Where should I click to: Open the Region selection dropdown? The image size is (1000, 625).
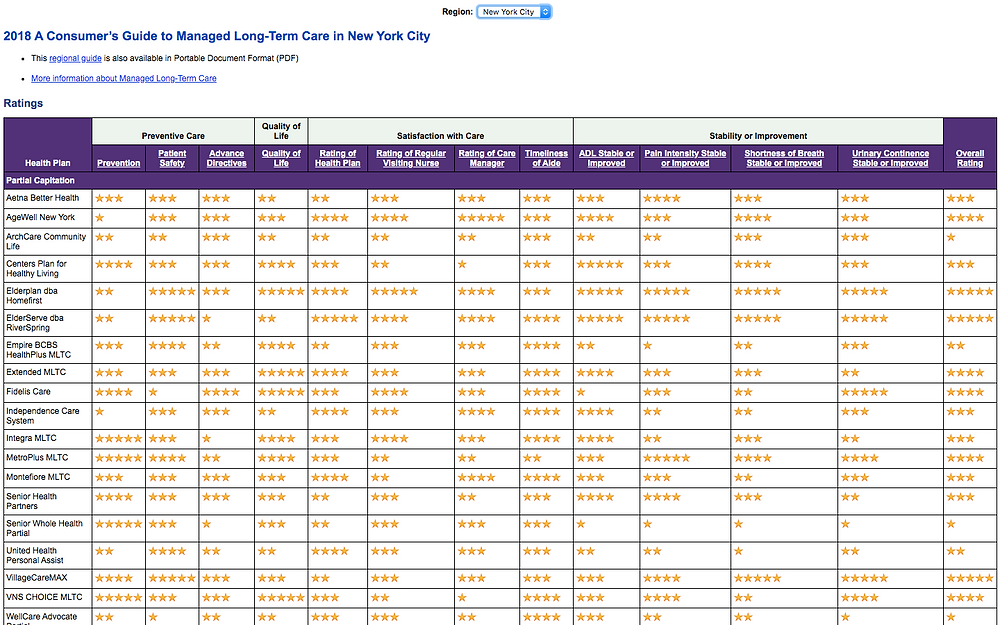coord(514,12)
